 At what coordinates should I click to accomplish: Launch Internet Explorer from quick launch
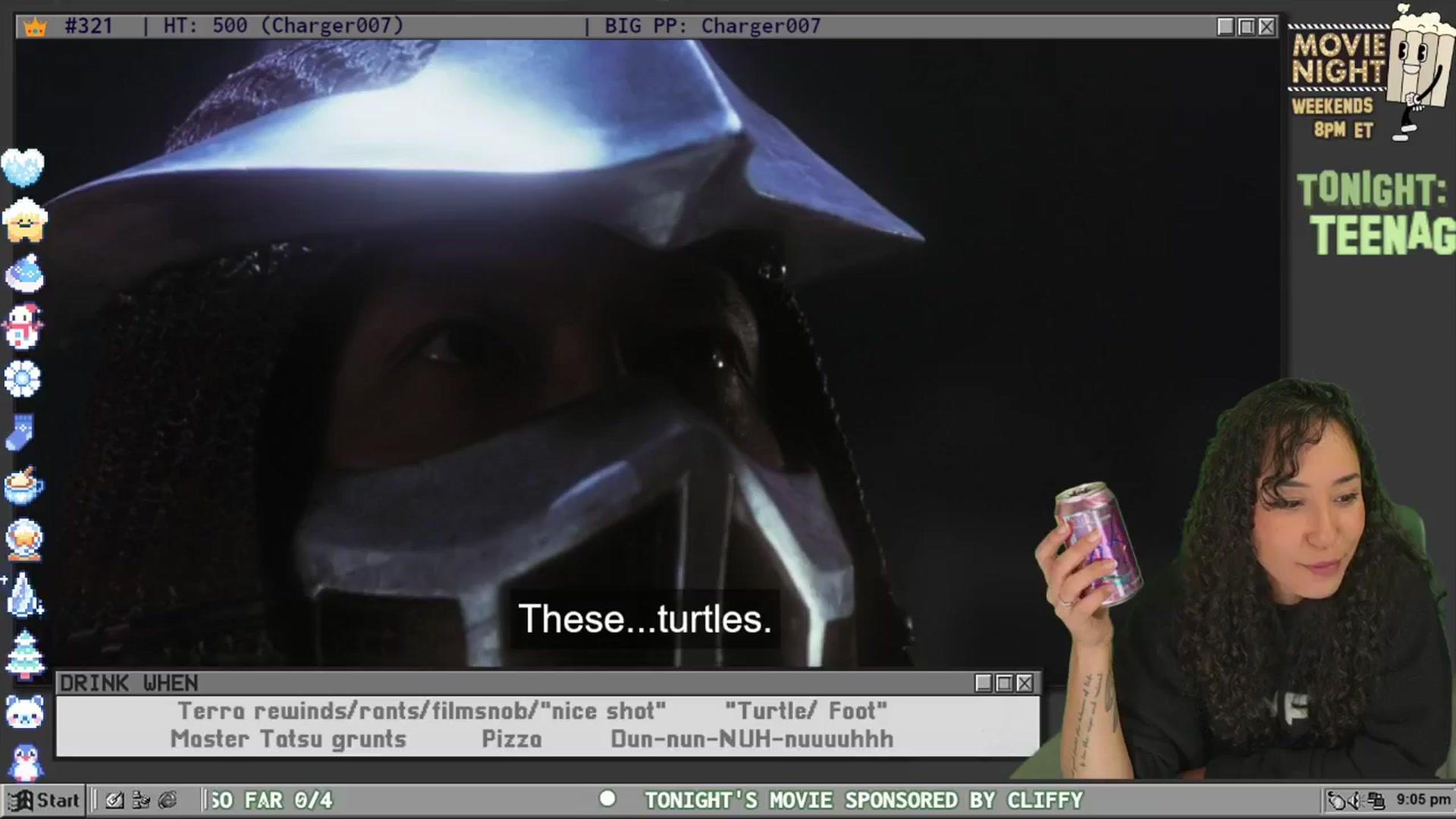point(168,800)
